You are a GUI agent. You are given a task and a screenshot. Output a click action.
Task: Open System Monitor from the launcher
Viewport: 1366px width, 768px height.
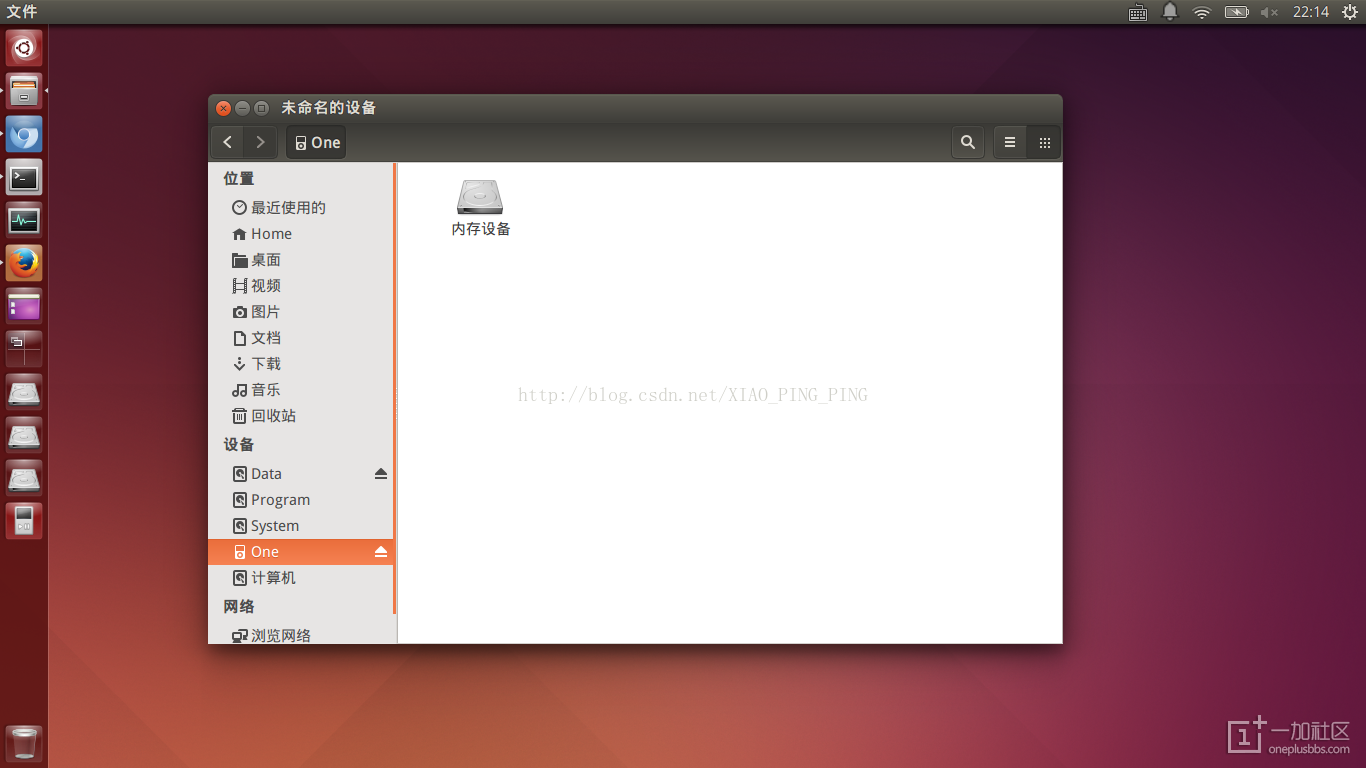click(24, 220)
